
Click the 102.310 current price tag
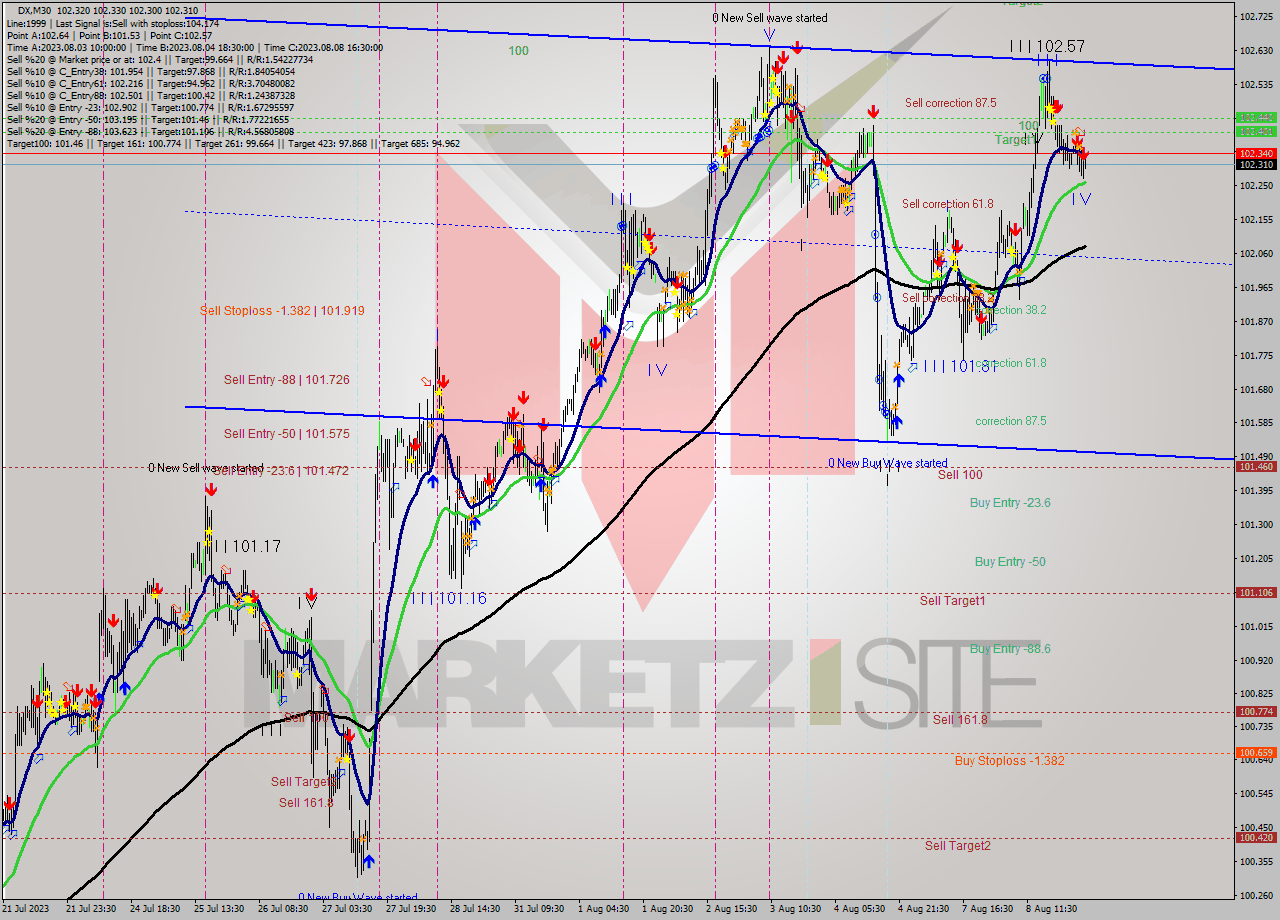coord(1255,164)
